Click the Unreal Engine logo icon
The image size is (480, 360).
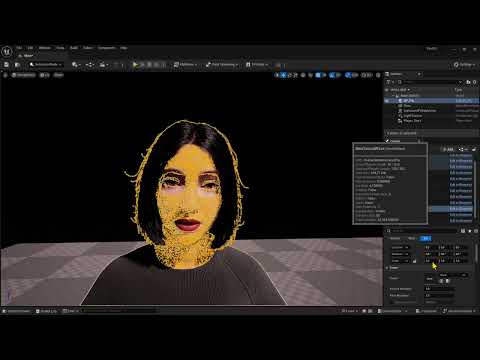[x=7, y=51]
